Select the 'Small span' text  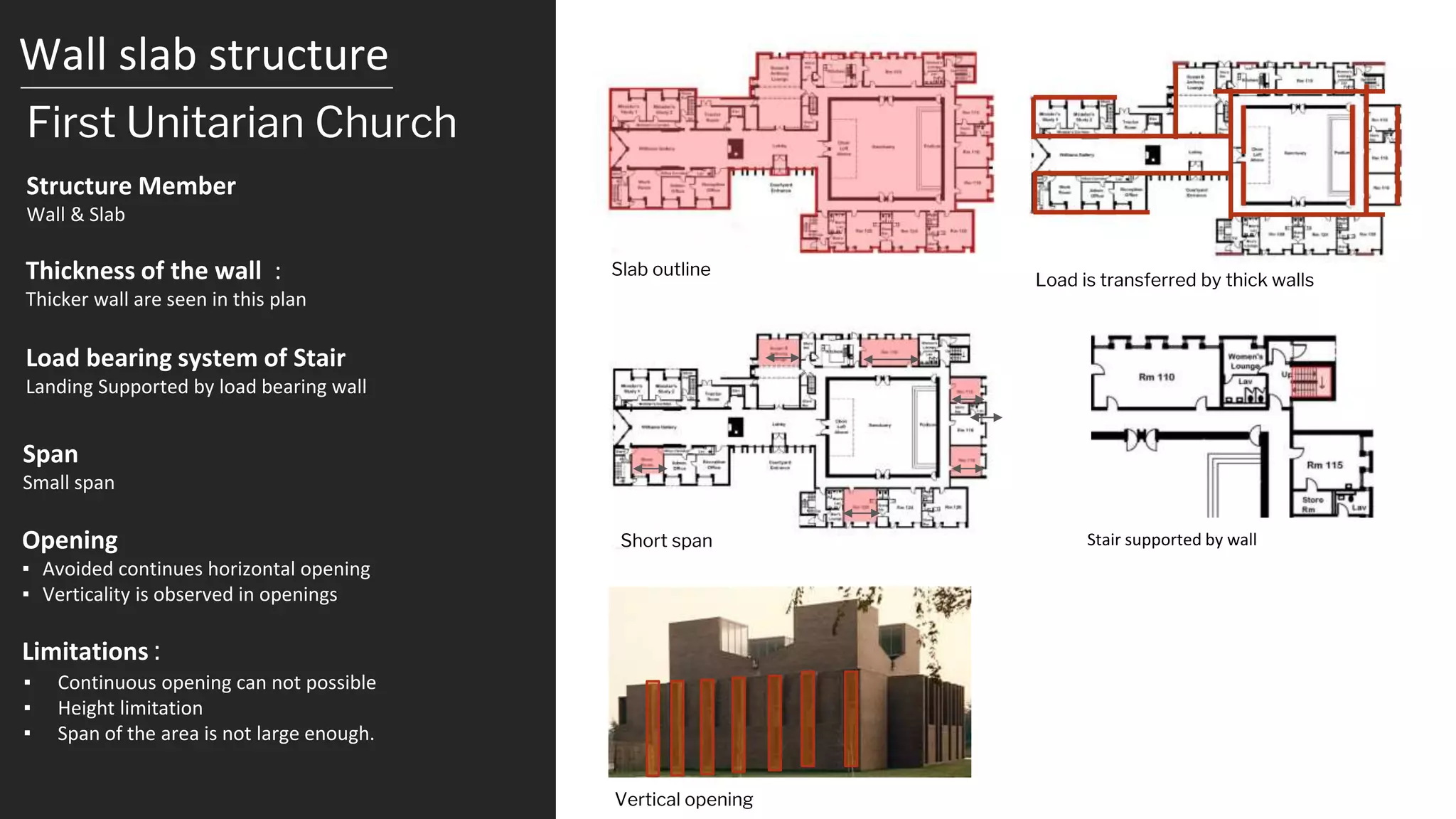[68, 483]
